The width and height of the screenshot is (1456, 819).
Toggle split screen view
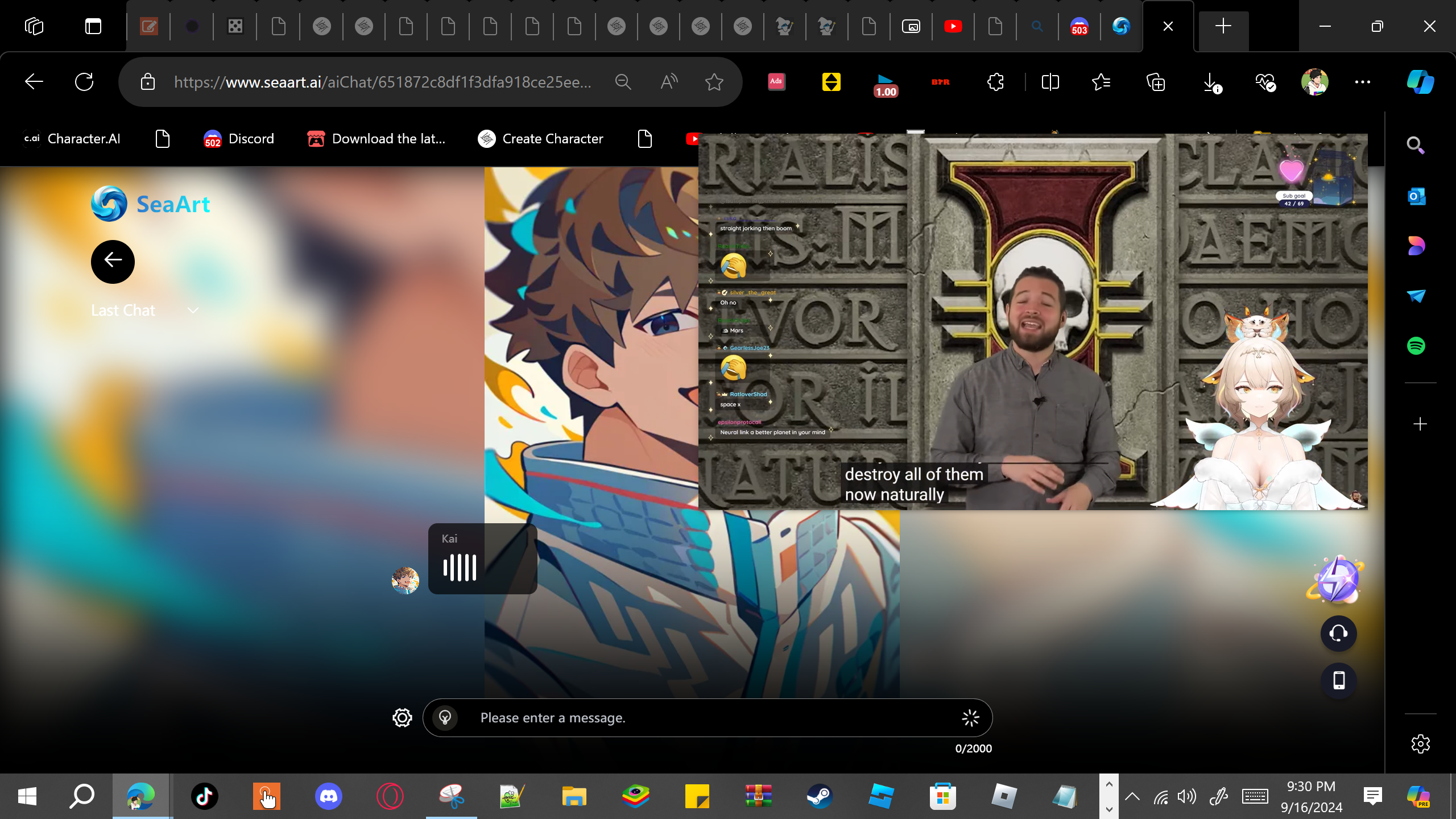[1050, 82]
